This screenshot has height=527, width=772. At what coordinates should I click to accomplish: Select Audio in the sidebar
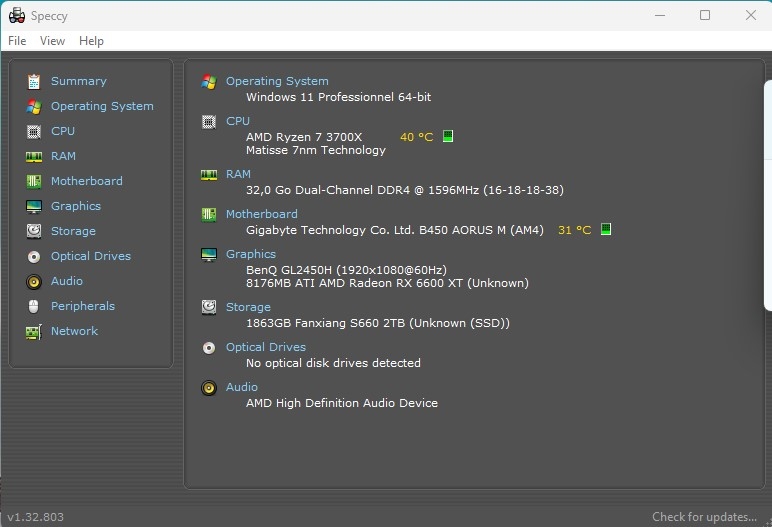click(67, 281)
